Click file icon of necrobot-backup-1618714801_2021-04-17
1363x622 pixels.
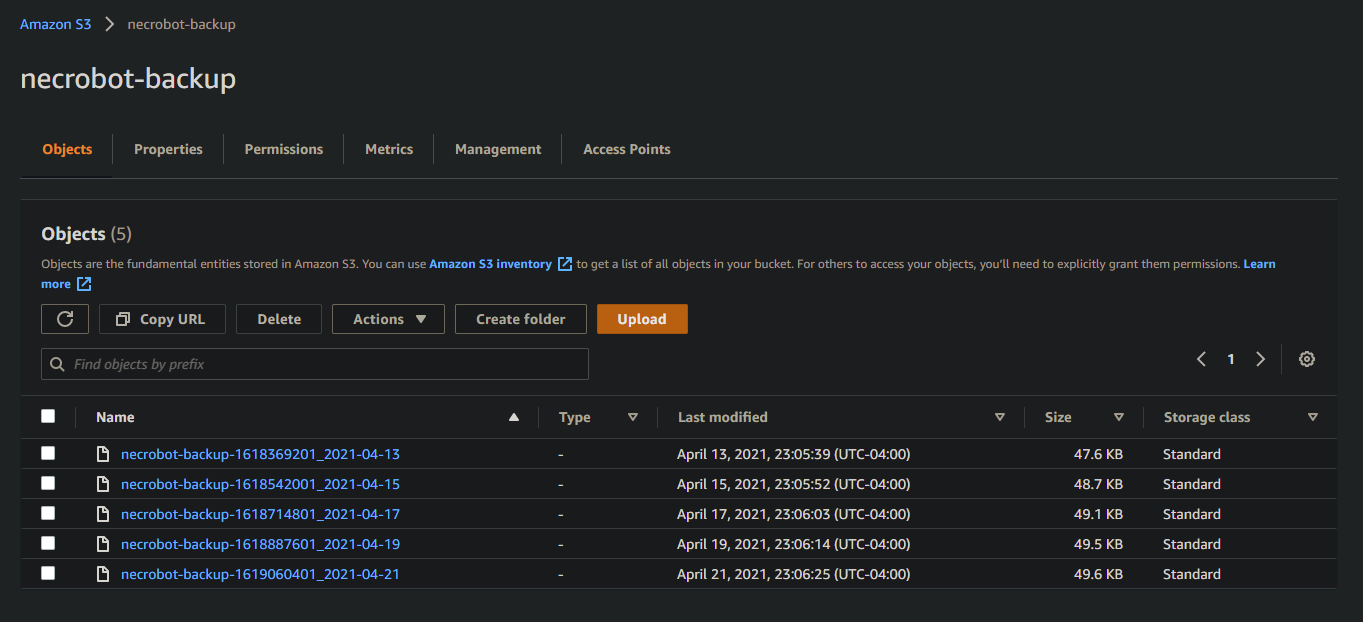pos(102,514)
